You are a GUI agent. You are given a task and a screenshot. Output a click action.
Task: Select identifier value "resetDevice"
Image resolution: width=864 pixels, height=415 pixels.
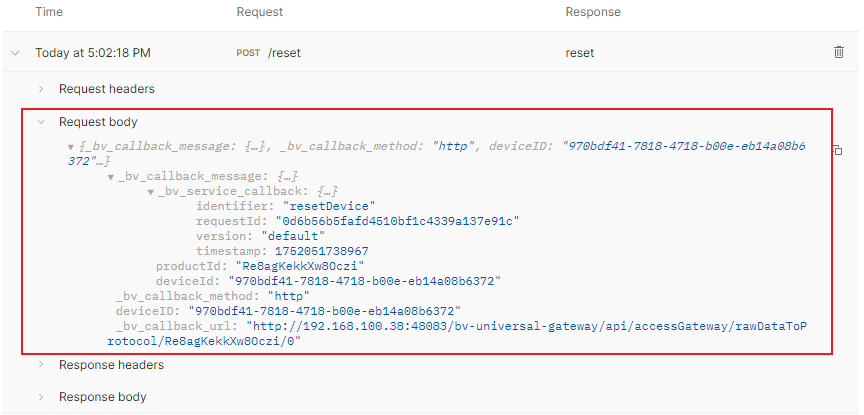coord(329,206)
